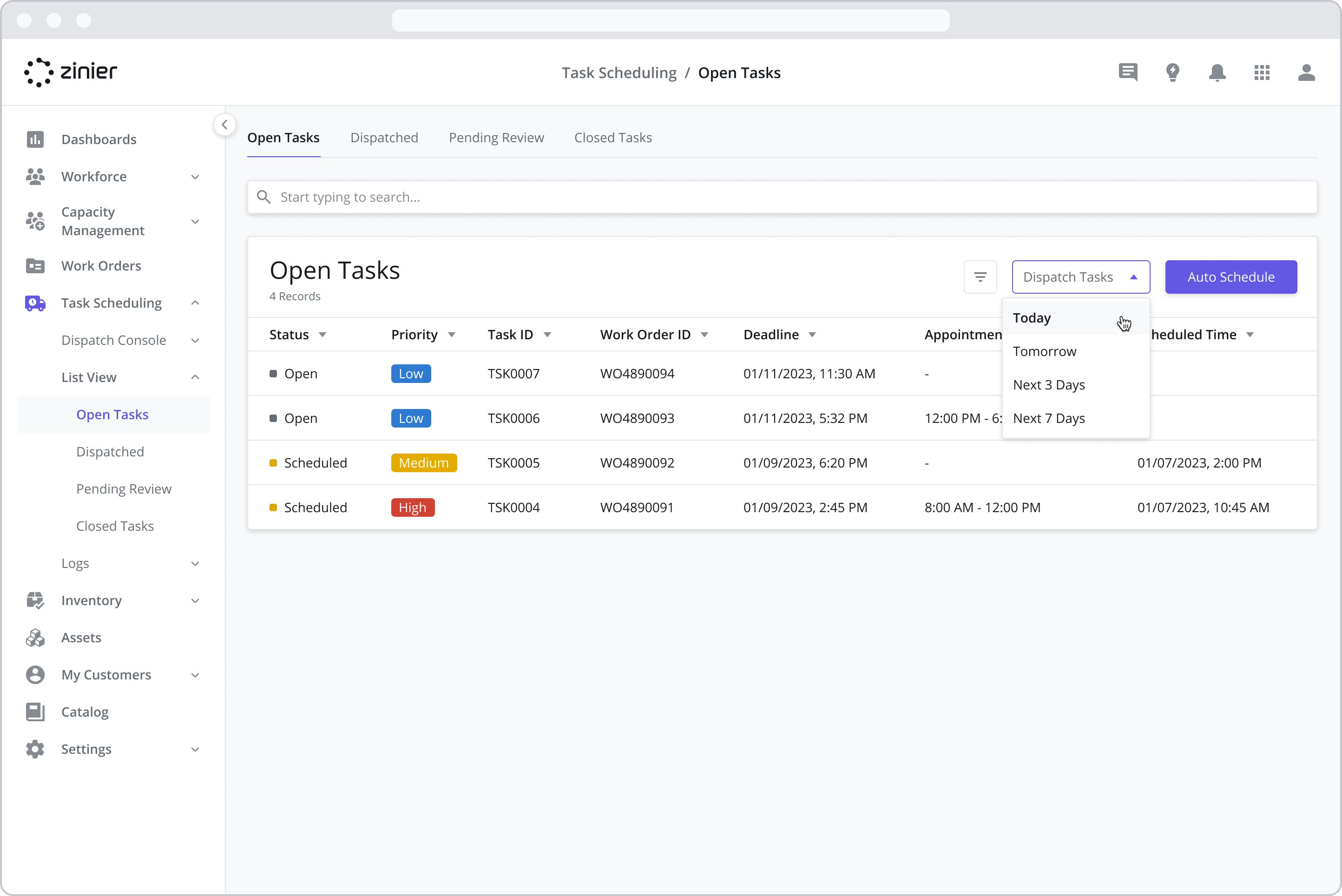The height and width of the screenshot is (896, 1342).
Task: Expand the Capacity Management chevron
Action: (195, 221)
